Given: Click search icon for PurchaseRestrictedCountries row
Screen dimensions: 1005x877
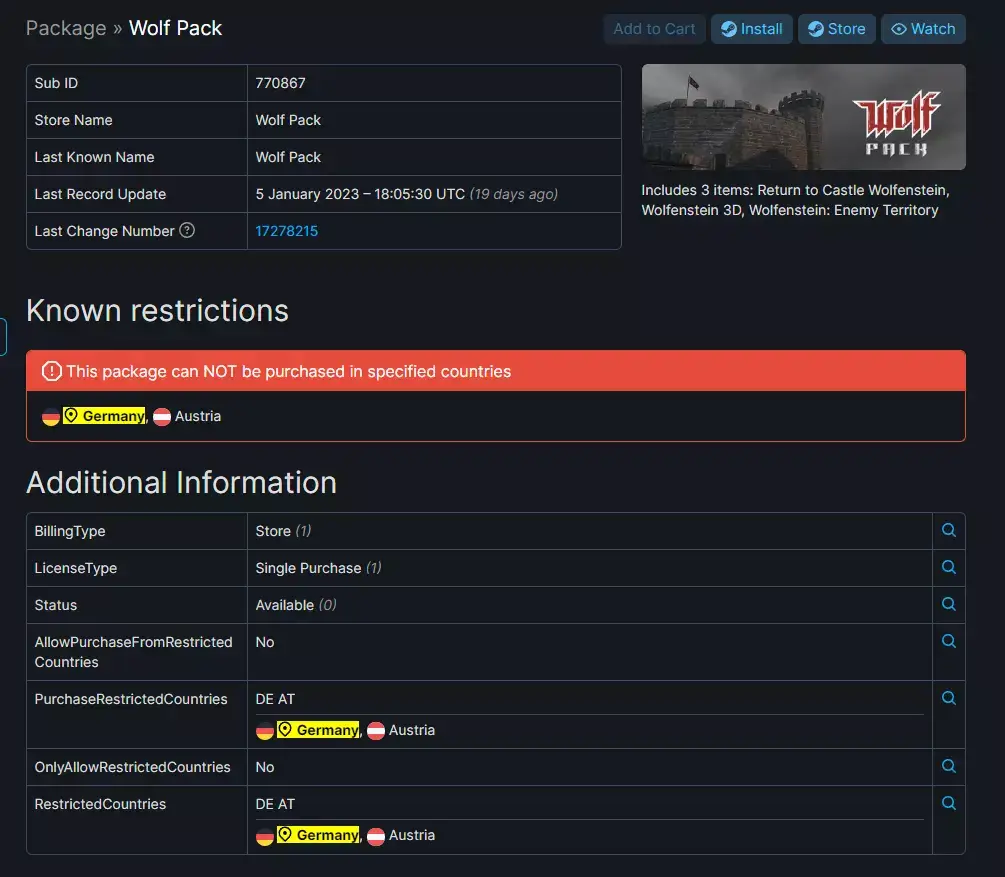Looking at the screenshot, I should pyautogui.click(x=949, y=698).
